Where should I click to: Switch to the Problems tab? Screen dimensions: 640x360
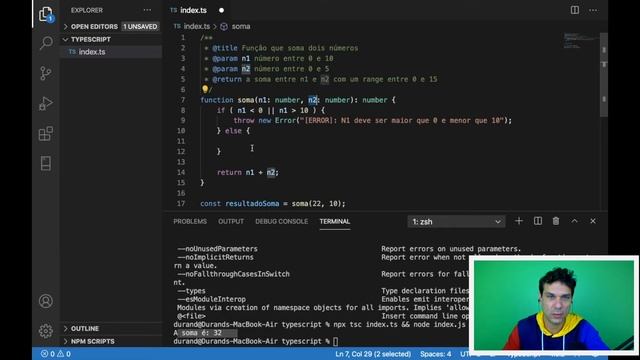click(190, 222)
